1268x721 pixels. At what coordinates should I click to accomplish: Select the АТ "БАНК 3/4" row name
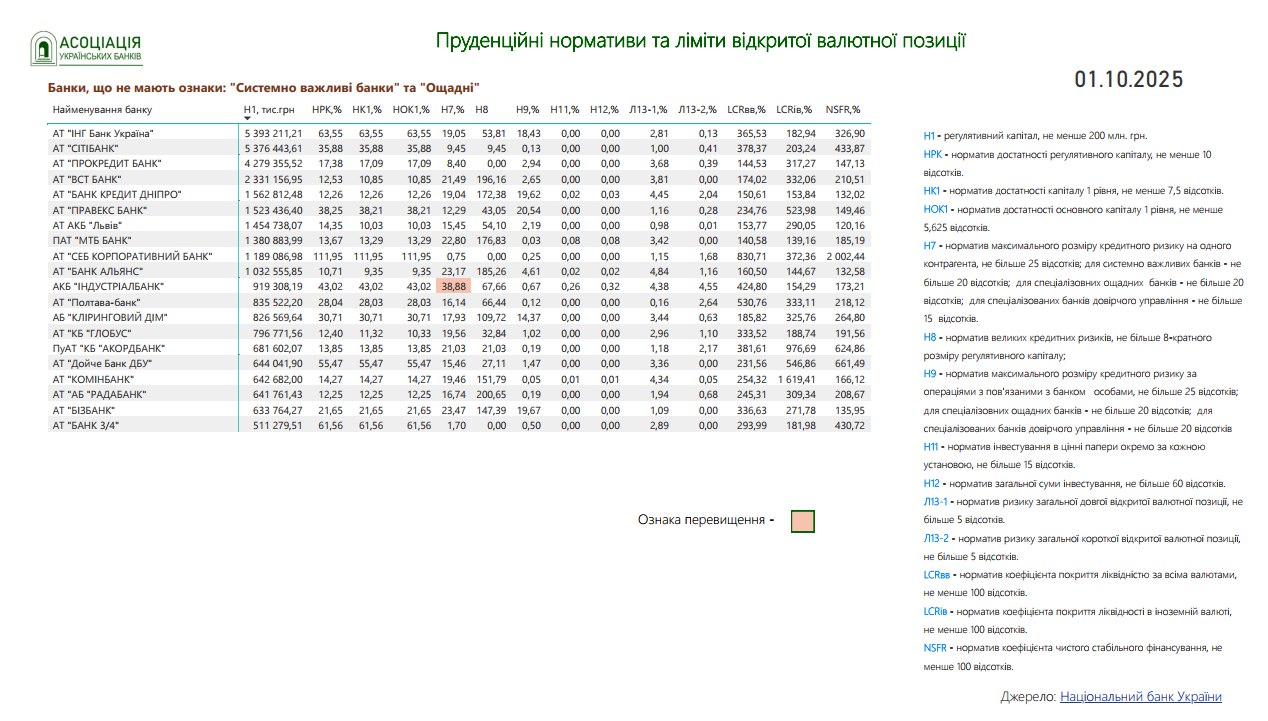87,425
